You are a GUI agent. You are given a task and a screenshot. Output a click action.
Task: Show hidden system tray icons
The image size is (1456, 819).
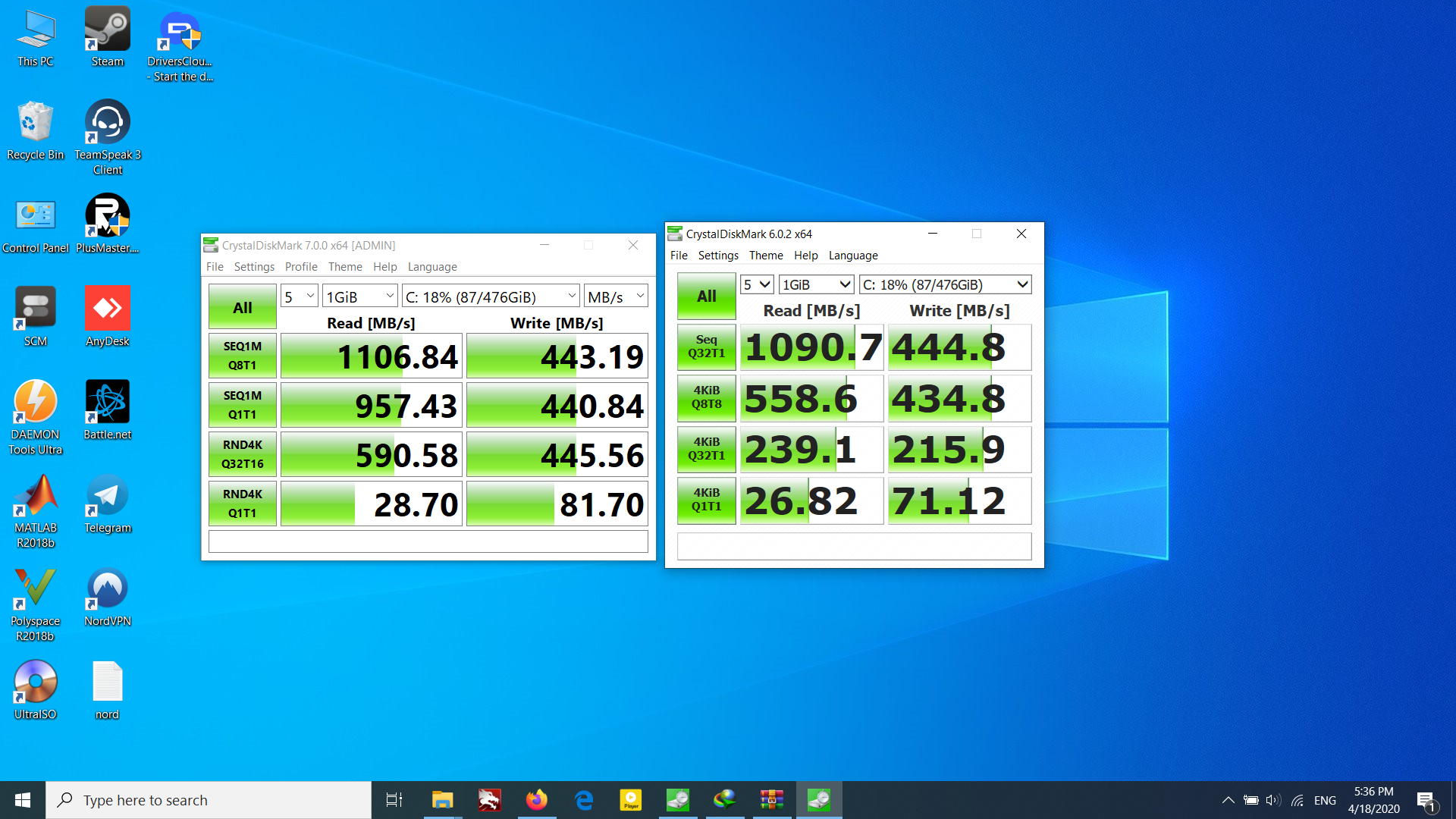[1228, 800]
